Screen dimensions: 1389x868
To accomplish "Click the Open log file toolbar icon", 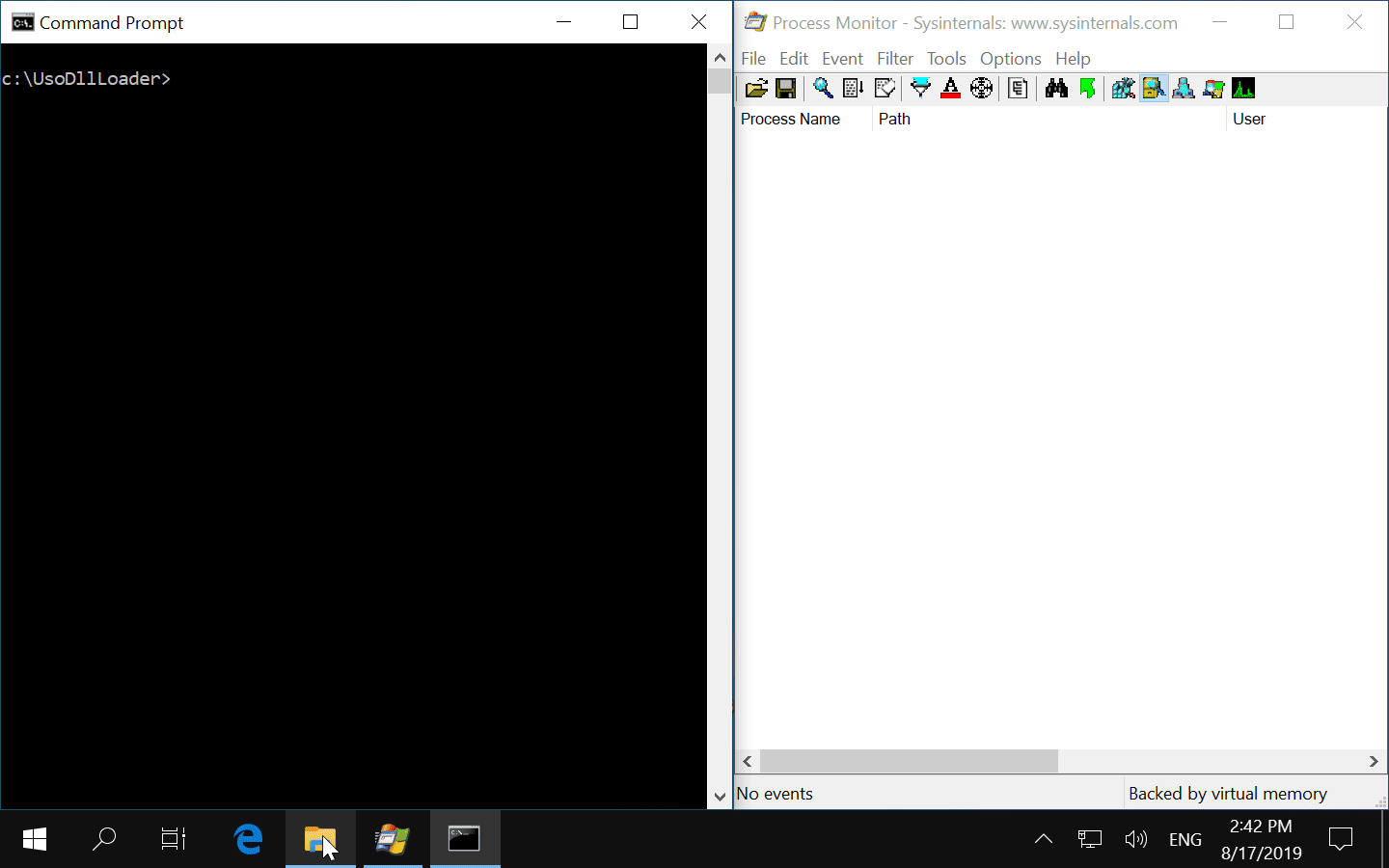I will coord(756,89).
